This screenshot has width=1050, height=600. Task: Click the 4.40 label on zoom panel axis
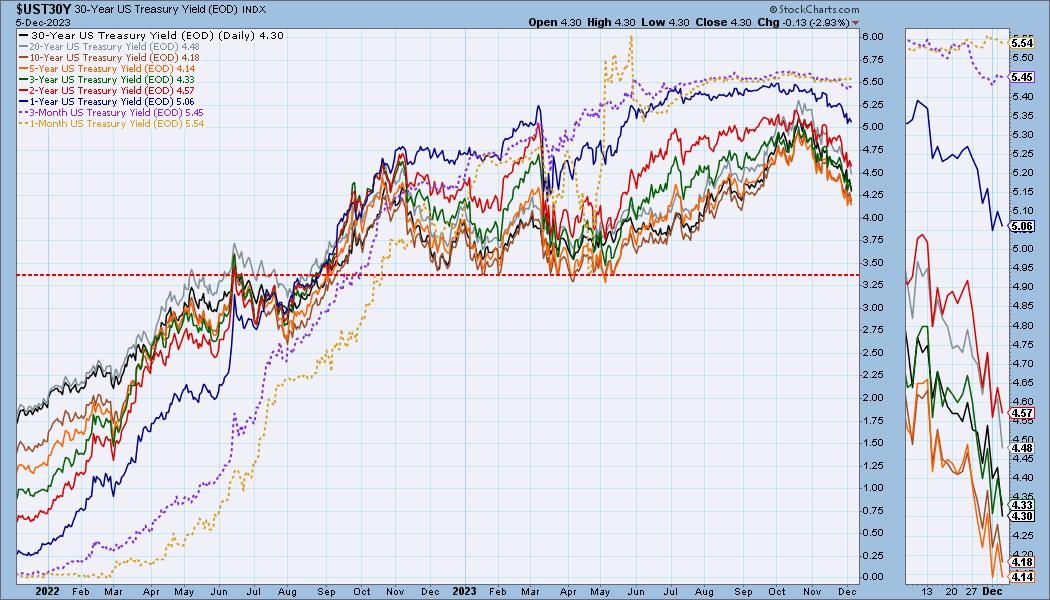pyautogui.click(x=1023, y=478)
